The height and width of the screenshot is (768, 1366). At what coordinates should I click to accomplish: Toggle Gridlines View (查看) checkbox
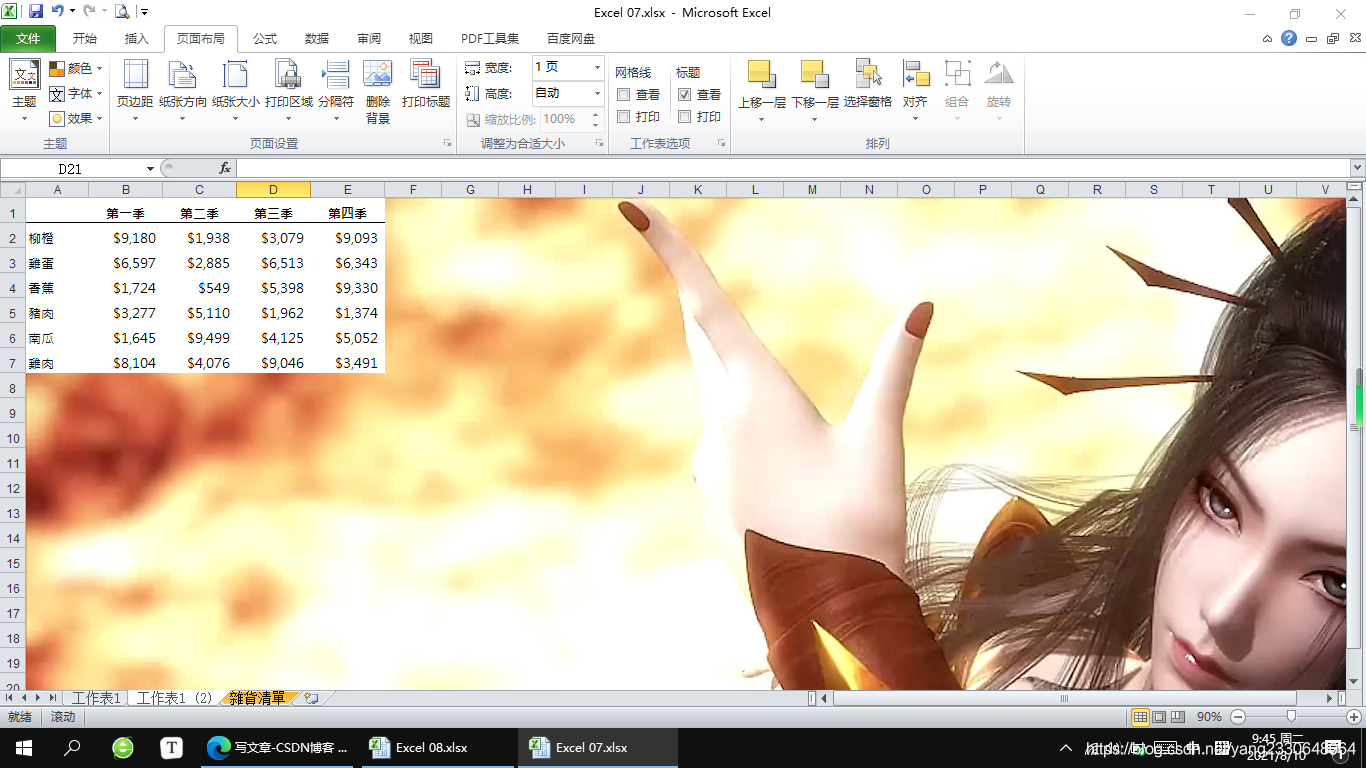[x=623, y=94]
